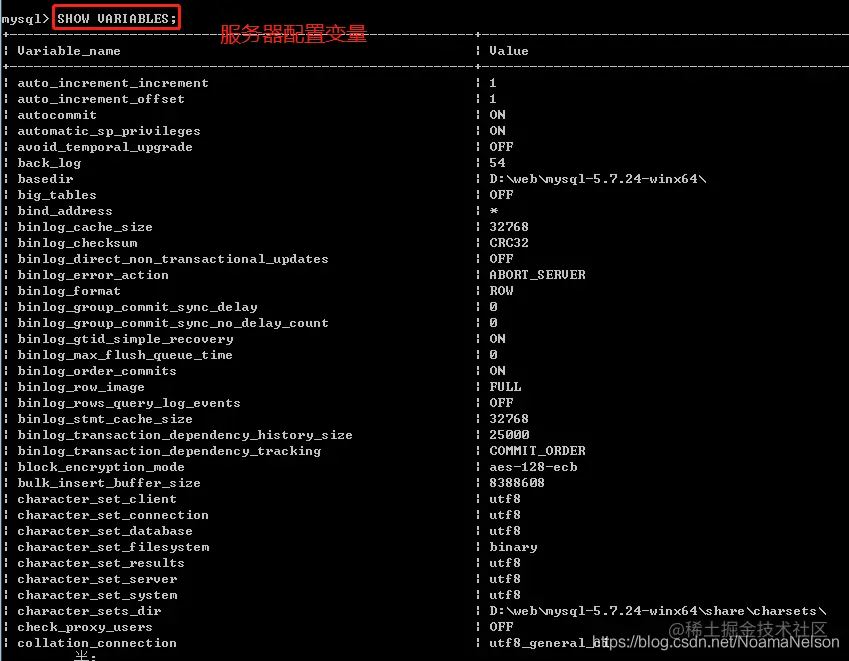Select binlog_checksum variable name

[77, 243]
